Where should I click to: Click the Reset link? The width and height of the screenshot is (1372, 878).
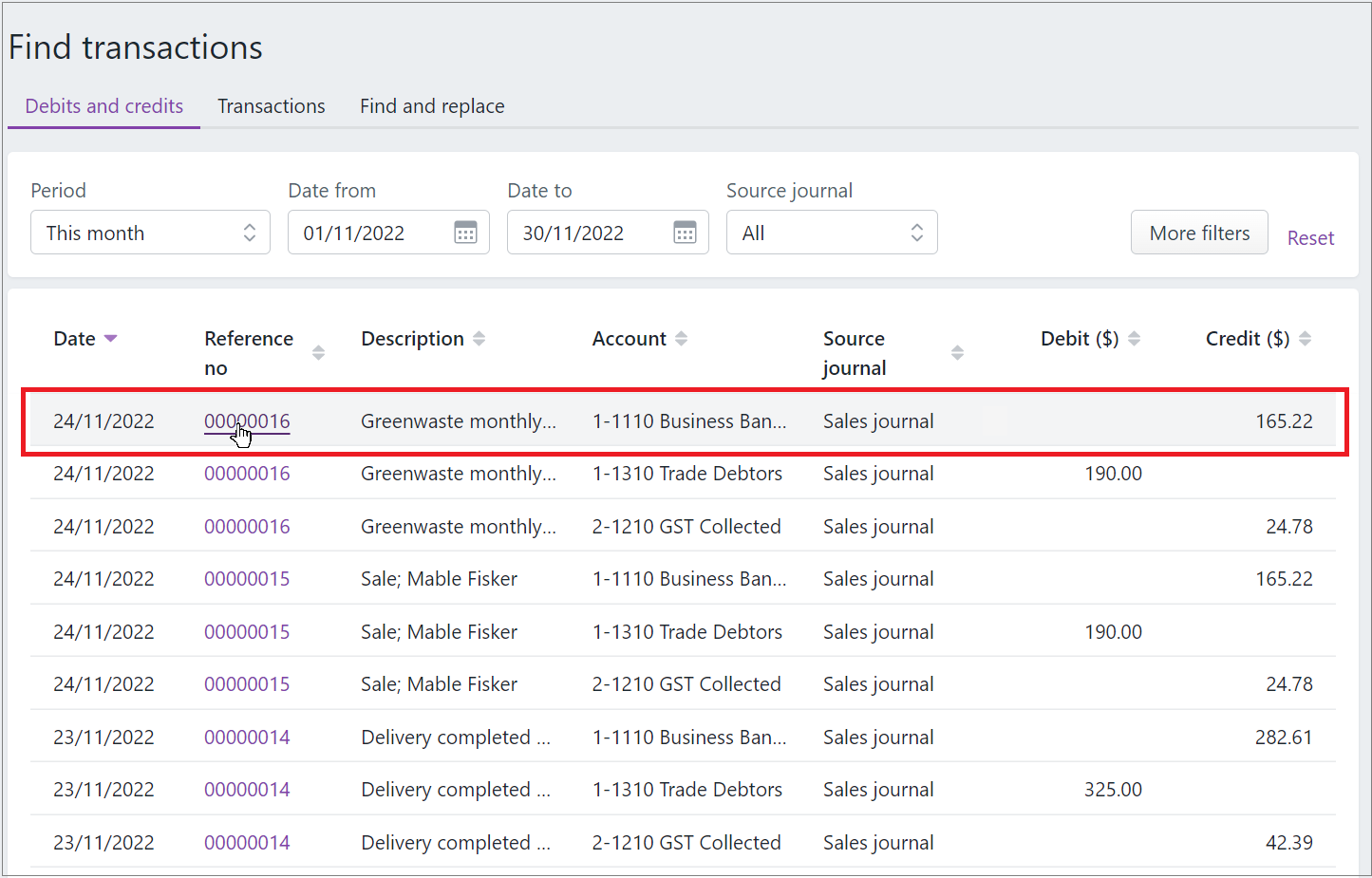pos(1310,238)
